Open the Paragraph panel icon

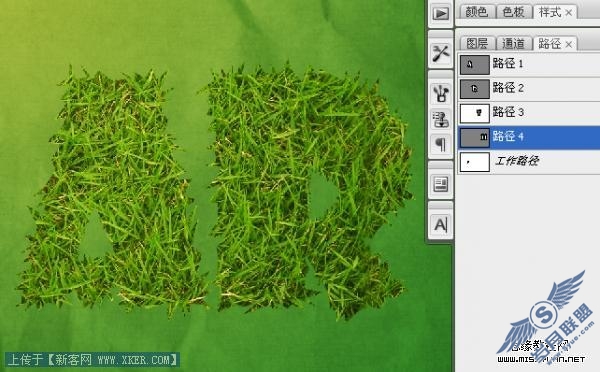coord(440,145)
